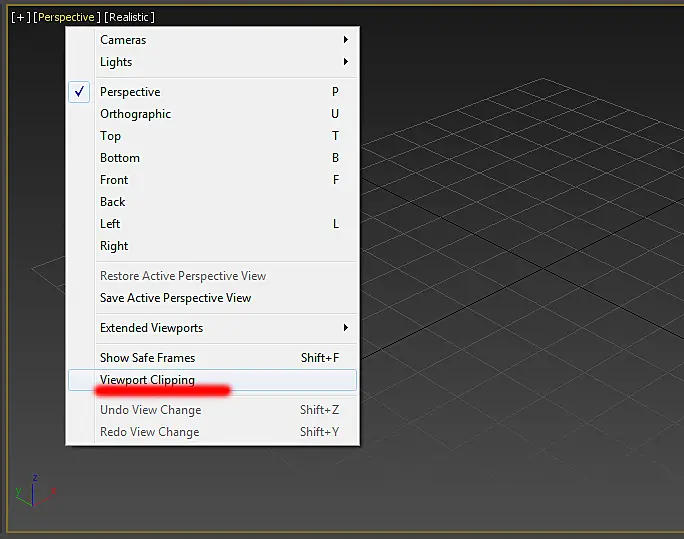Click Save Active Perspective View
This screenshot has width=684, height=539.
click(212, 297)
